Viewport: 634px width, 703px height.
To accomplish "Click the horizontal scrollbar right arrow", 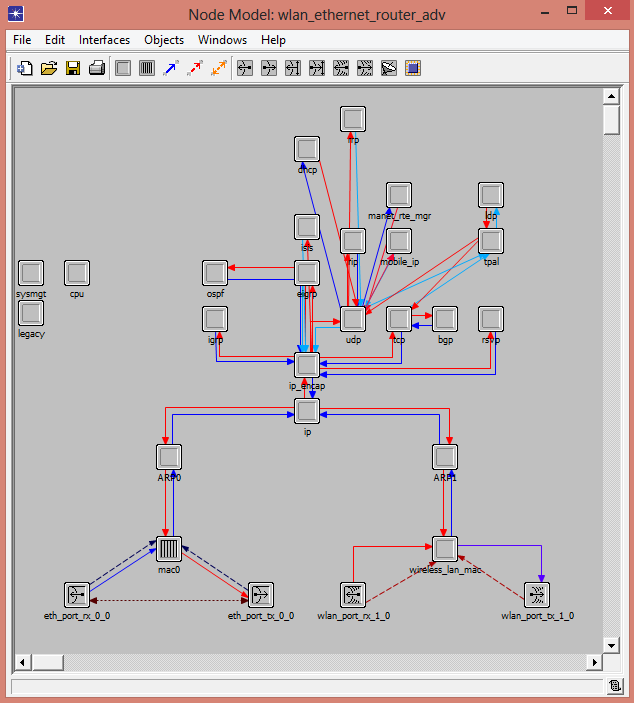I will (596, 662).
